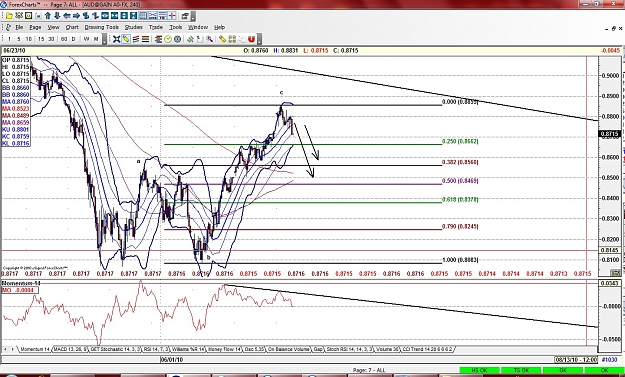Select the highlighted yellow pencil drawing tool
The height and width of the screenshot is (377, 625).
tap(126, 39)
